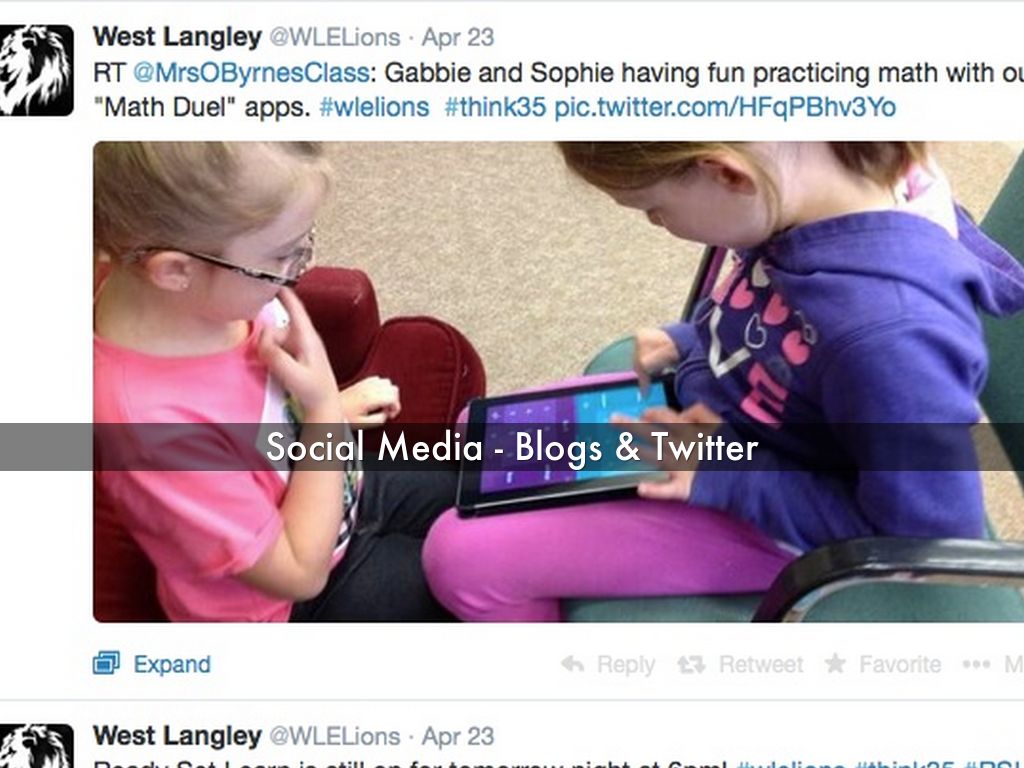Click the lion avatar in second tweet
The image size is (1024, 768).
pos(36,745)
